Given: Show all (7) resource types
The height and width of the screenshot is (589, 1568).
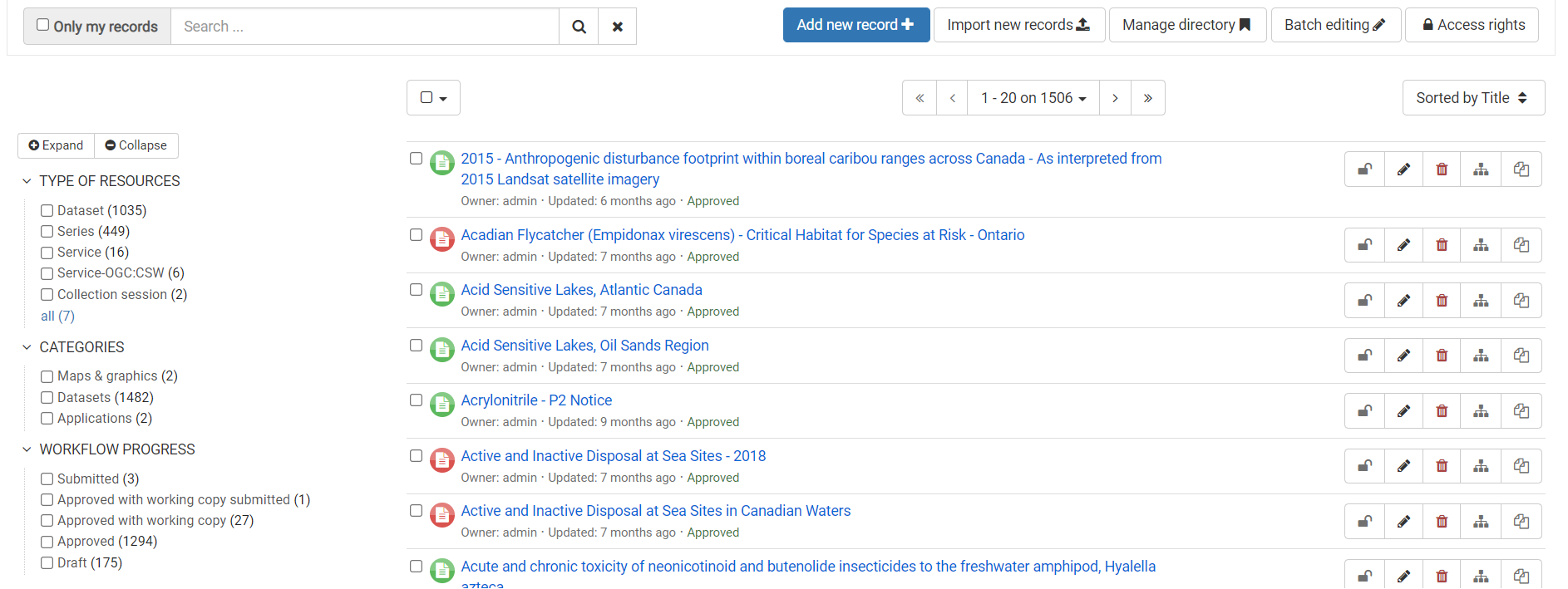Looking at the screenshot, I should pyautogui.click(x=57, y=317).
